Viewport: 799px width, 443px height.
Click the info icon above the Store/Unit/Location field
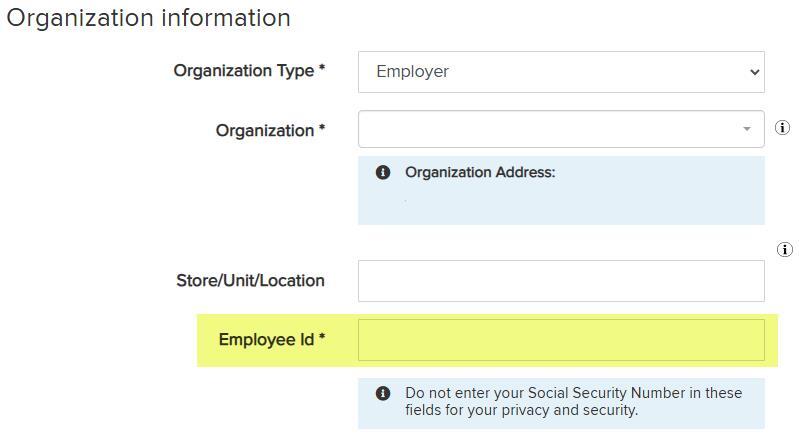click(x=785, y=250)
